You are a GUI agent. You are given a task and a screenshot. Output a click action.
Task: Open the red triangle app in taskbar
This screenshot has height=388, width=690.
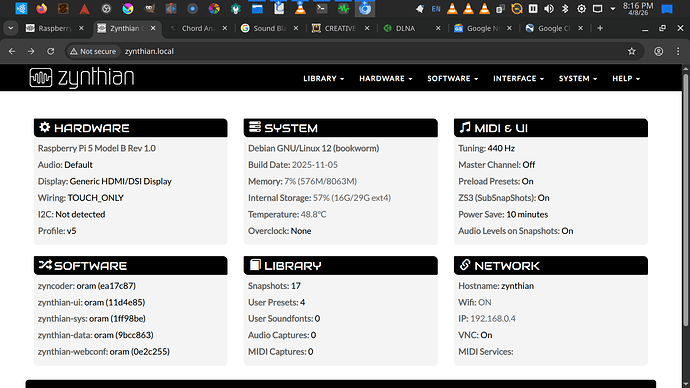point(84,8)
